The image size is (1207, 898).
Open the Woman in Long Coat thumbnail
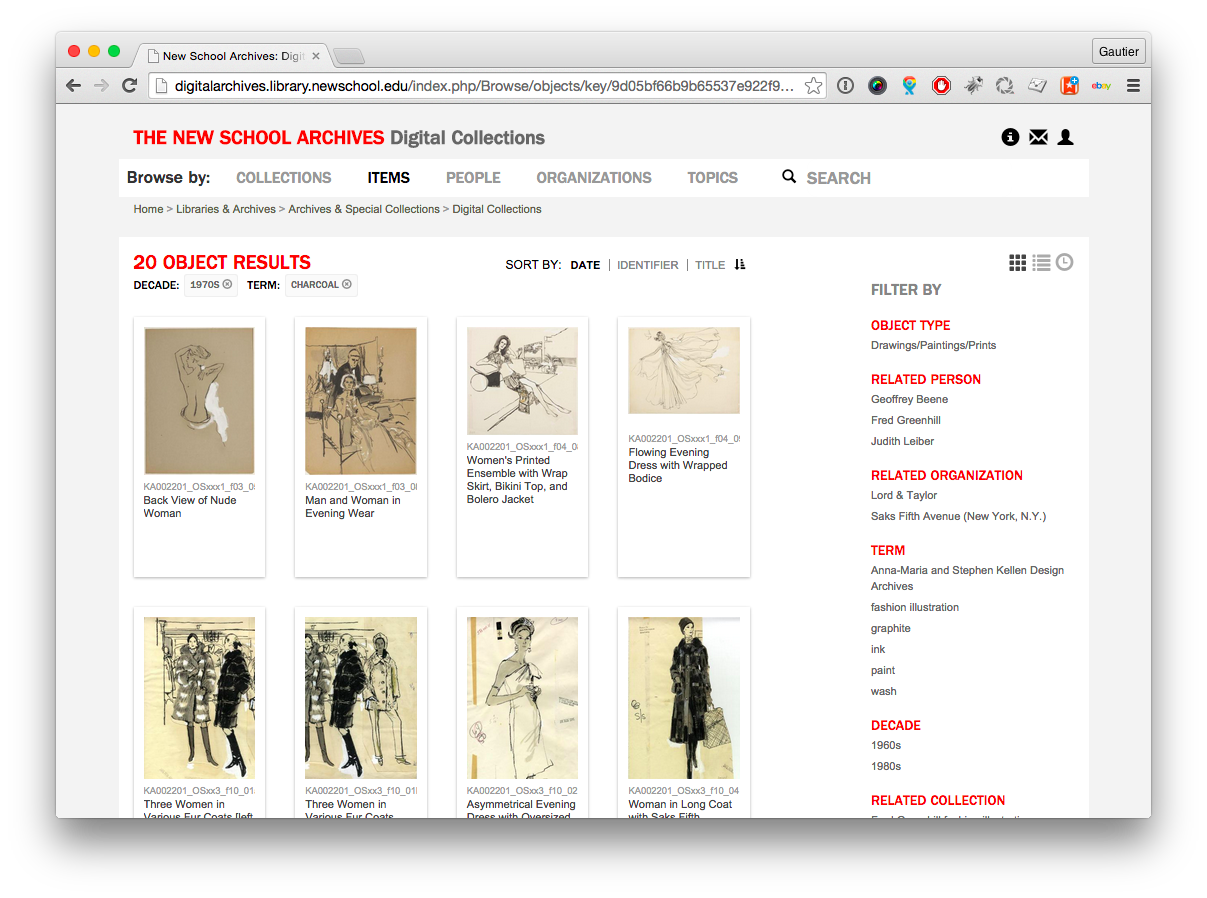684,698
